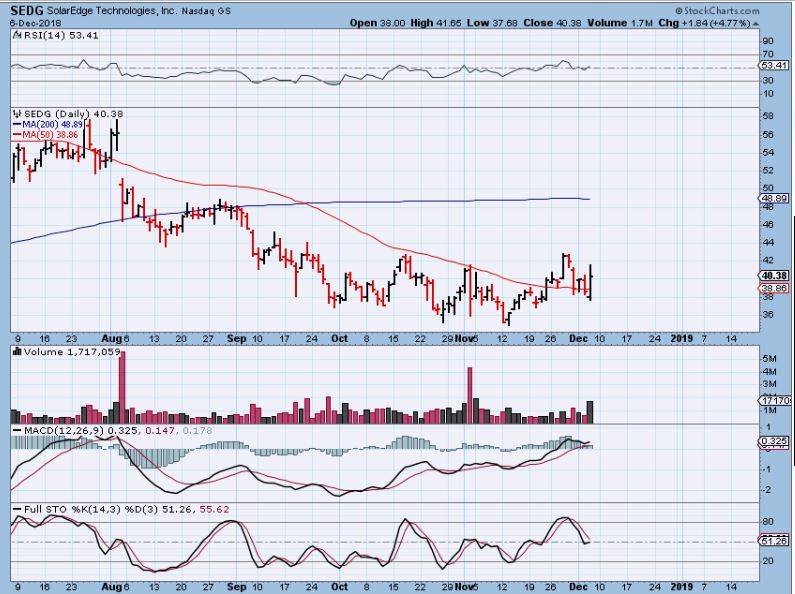Click the 38.86 MA(50) tag on the price axis
Viewport: 795px width, 594px height.
click(x=774, y=288)
